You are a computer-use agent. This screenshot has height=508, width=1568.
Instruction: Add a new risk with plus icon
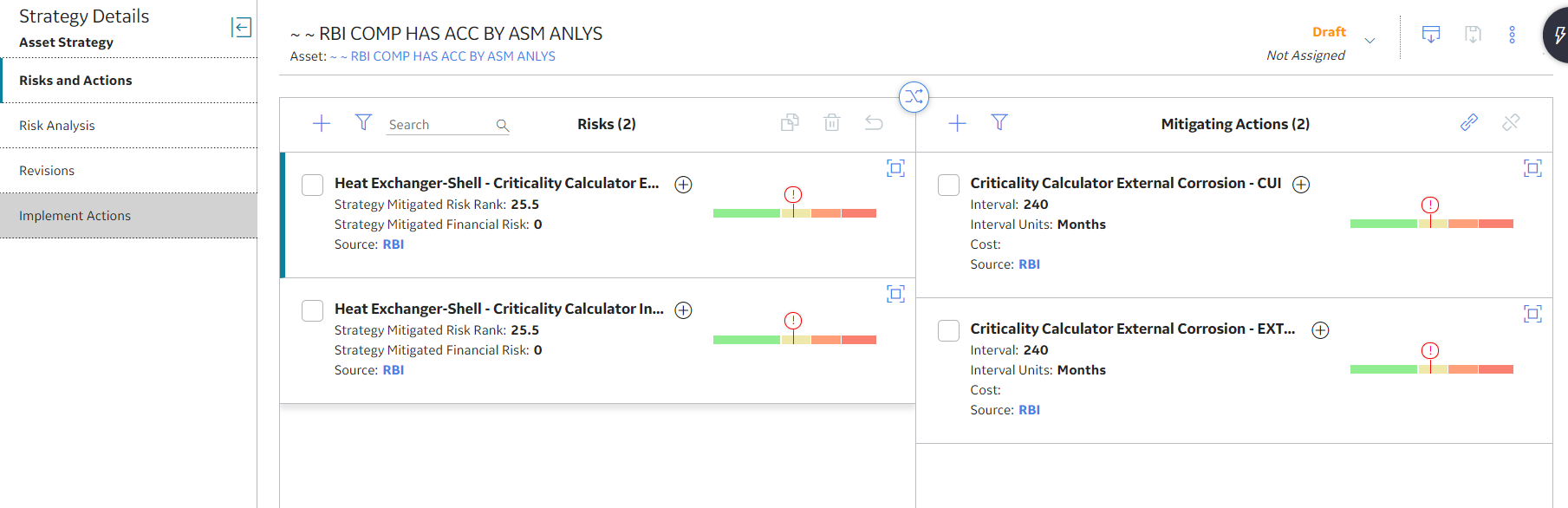coord(322,123)
